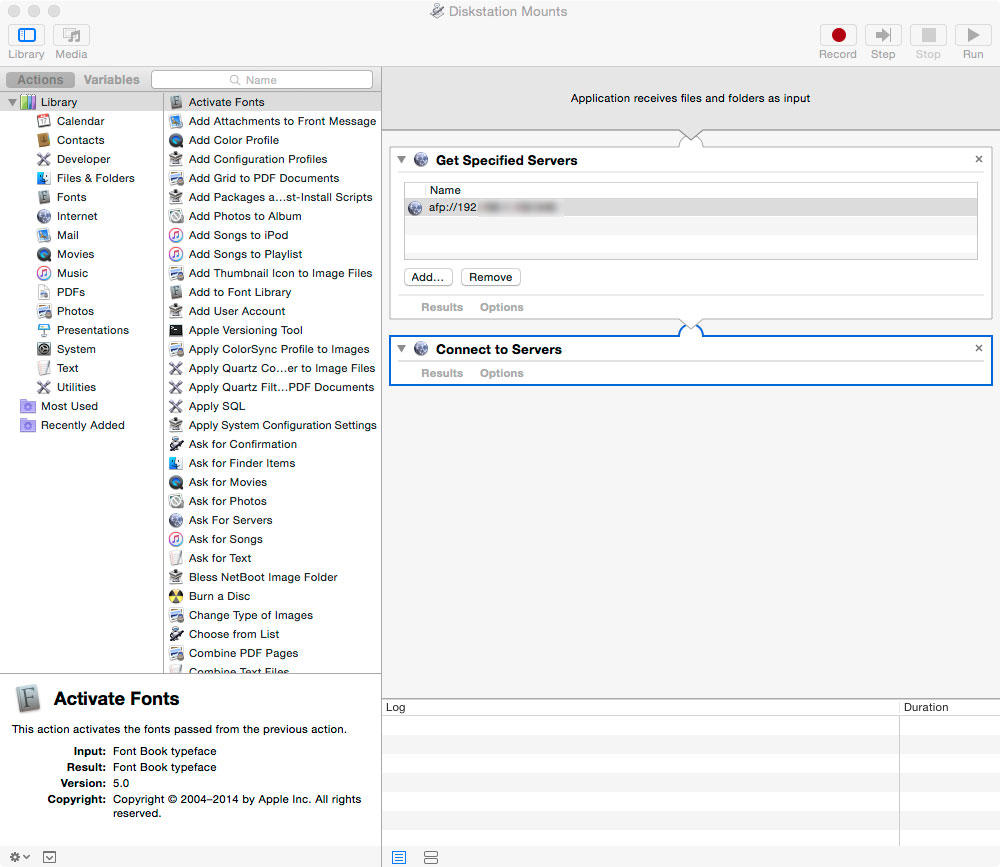Click the Duration column header
Image resolution: width=1000 pixels, height=867 pixels.
tap(949, 707)
